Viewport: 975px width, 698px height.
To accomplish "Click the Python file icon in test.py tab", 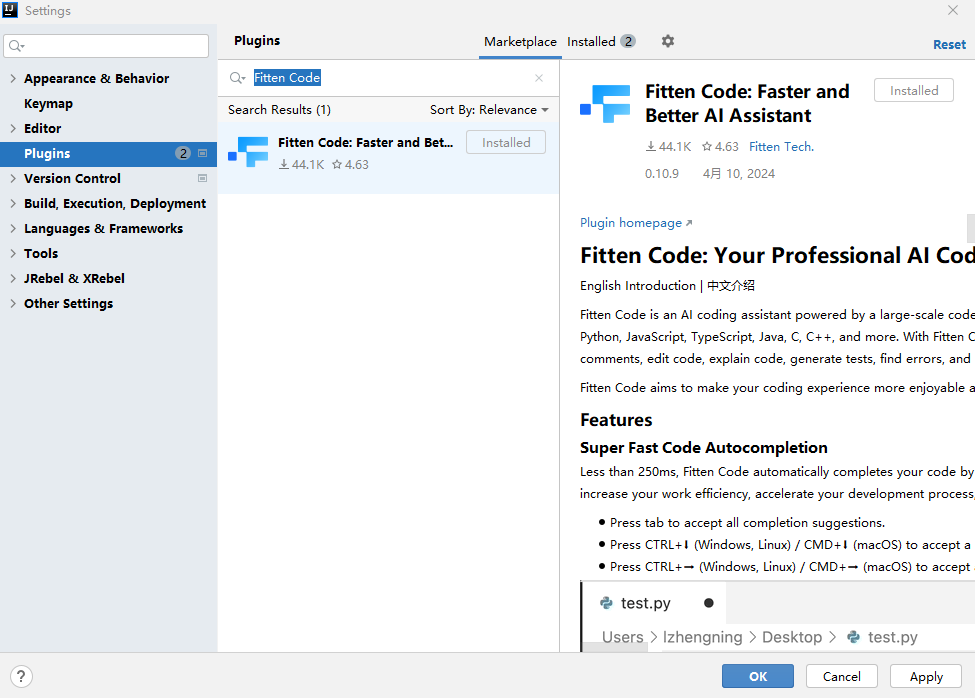I will (606, 603).
